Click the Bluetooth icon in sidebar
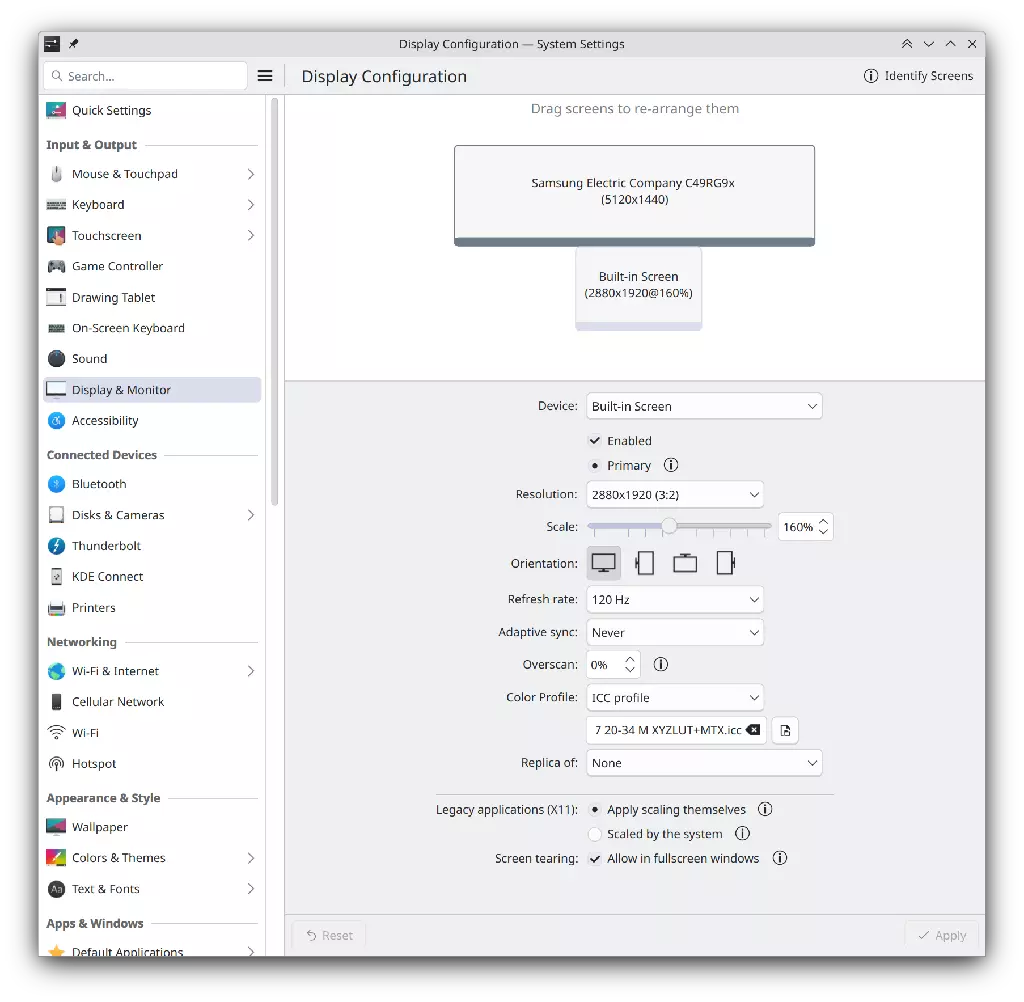1024x1002 pixels. pos(57,484)
